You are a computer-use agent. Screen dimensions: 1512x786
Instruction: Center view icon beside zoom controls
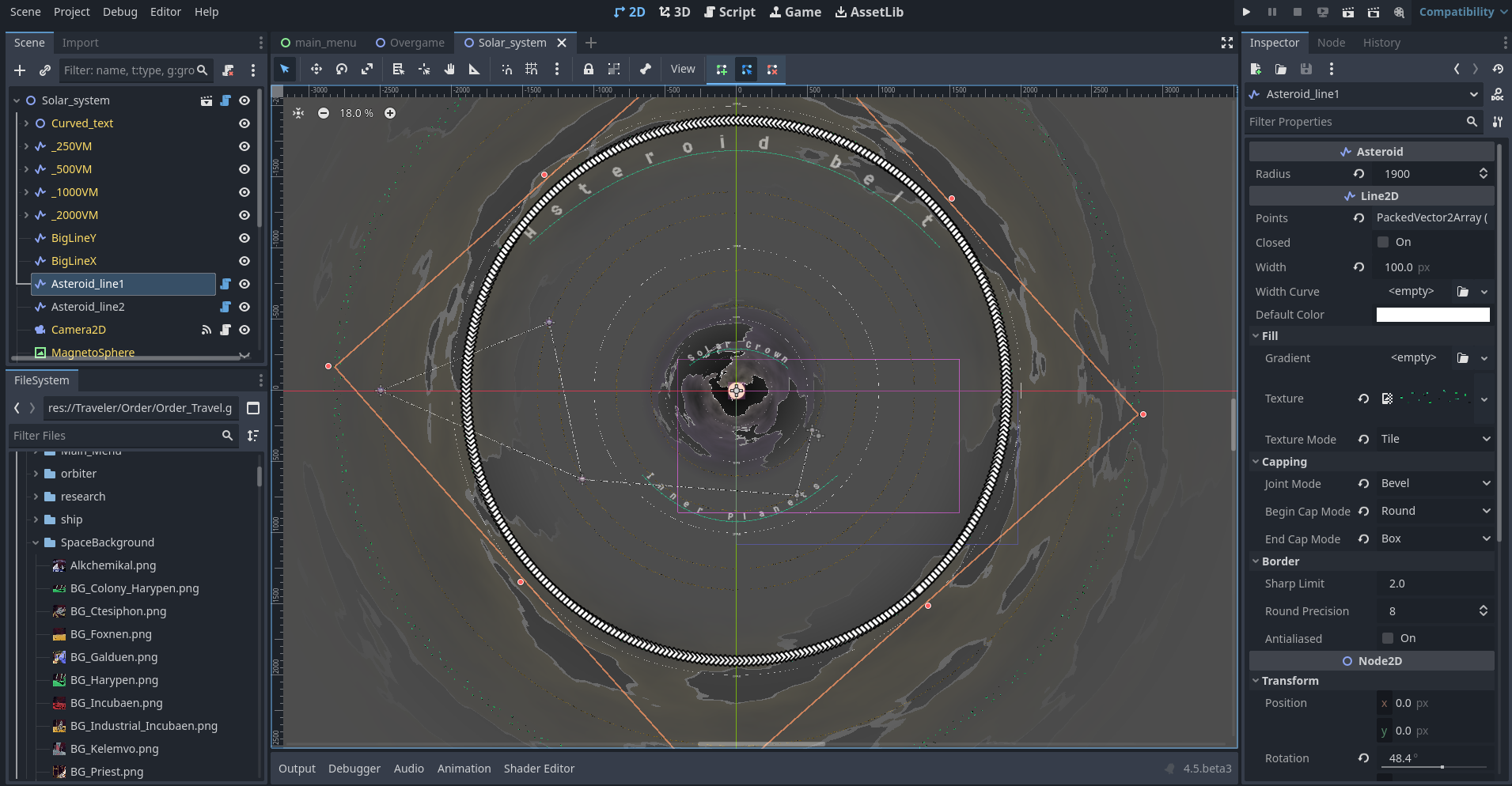(x=298, y=113)
